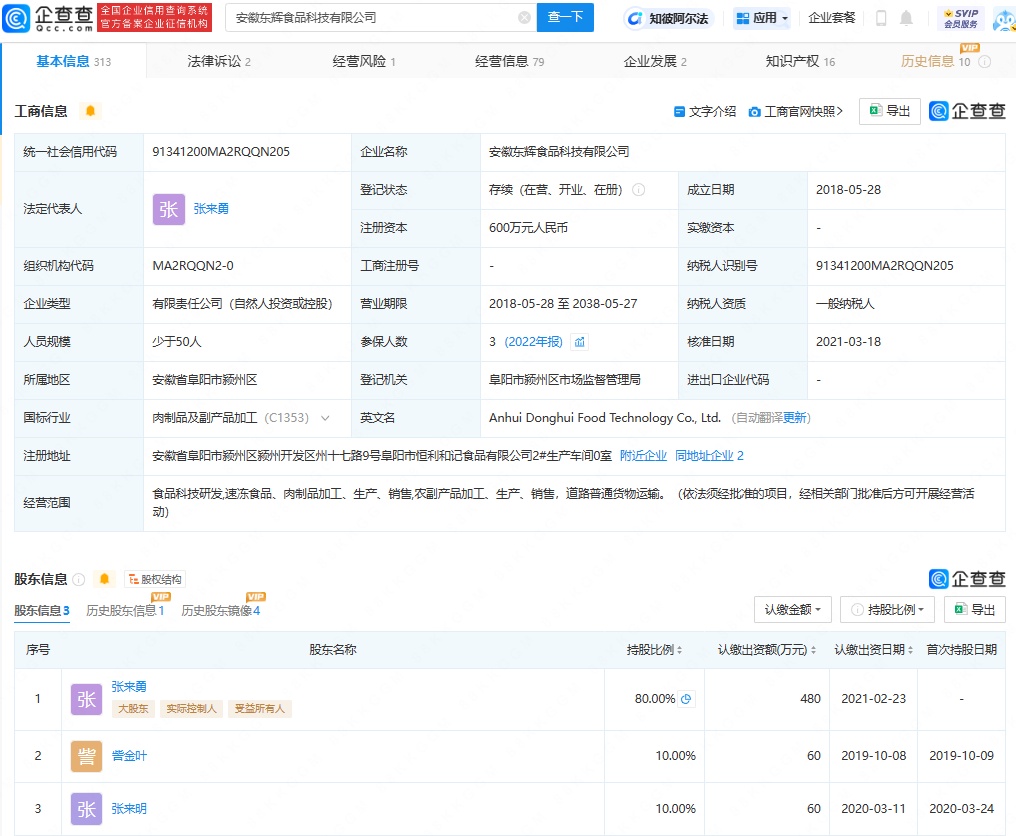Open the 持股比例 filter dropdown
Image resolution: width=1016 pixels, height=836 pixels.
(x=887, y=609)
